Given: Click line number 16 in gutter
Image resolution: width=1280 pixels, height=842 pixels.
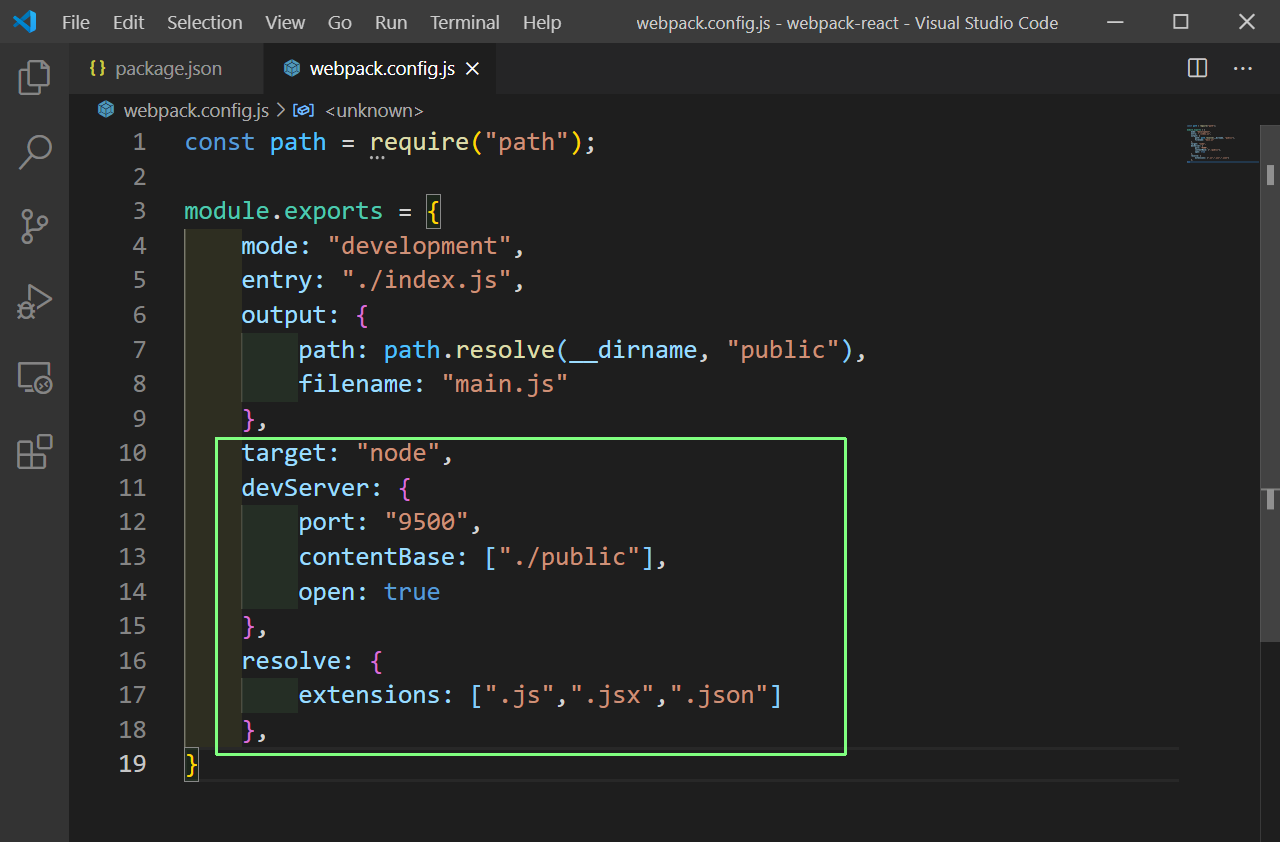Looking at the screenshot, I should 132,660.
